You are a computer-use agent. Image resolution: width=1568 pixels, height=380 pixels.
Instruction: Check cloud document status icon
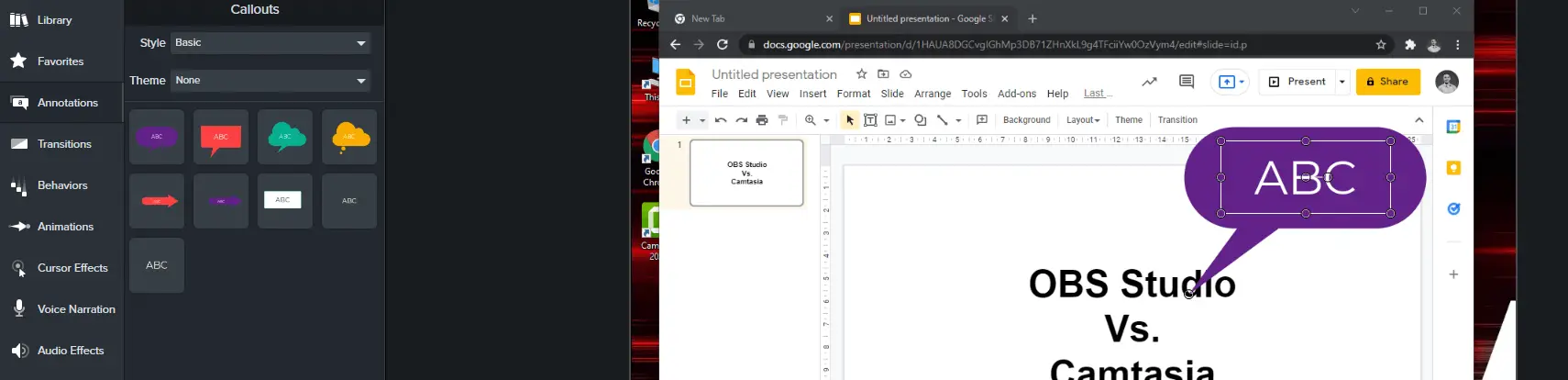click(x=906, y=73)
